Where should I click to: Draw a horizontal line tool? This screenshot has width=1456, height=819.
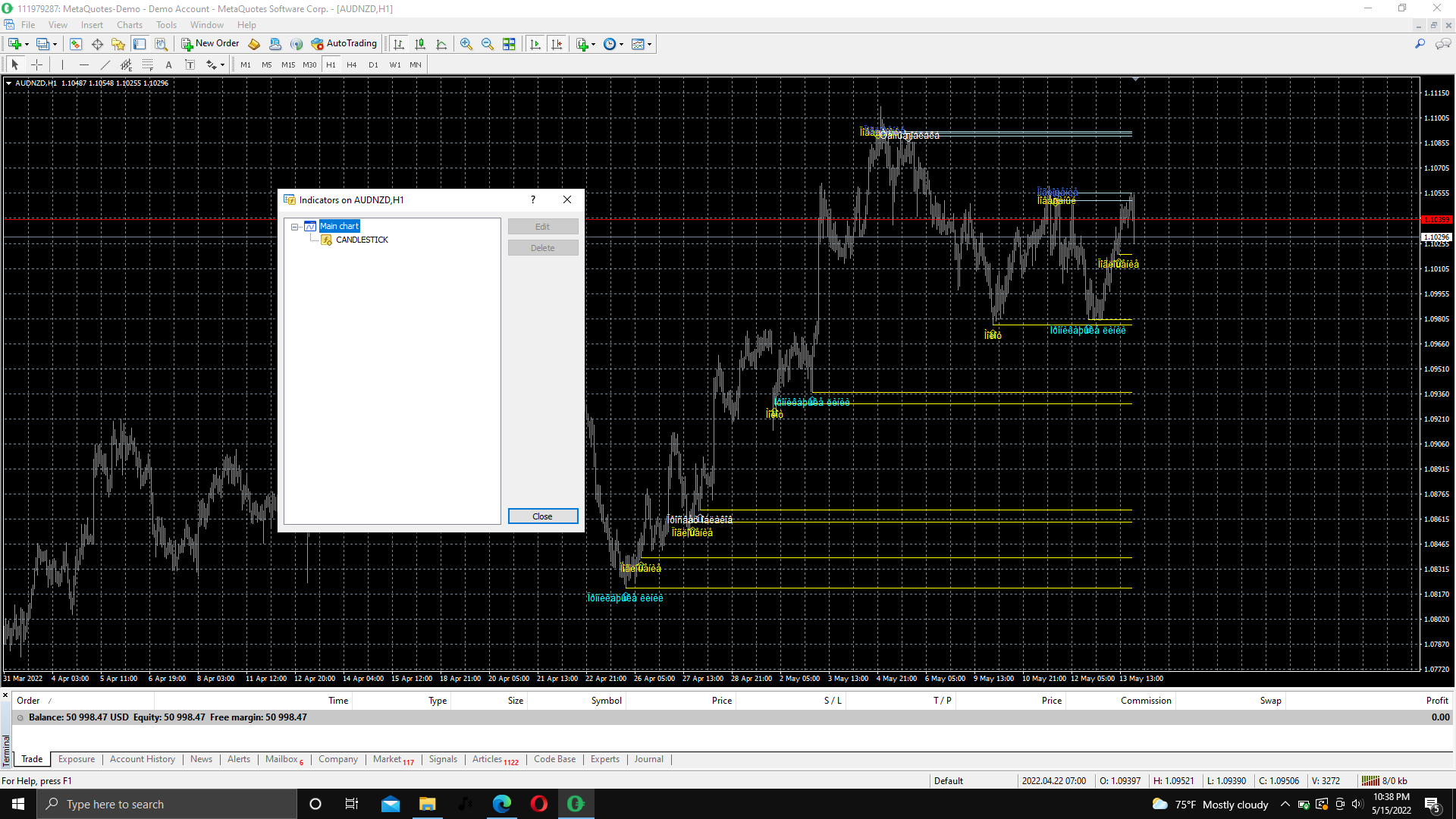84,65
